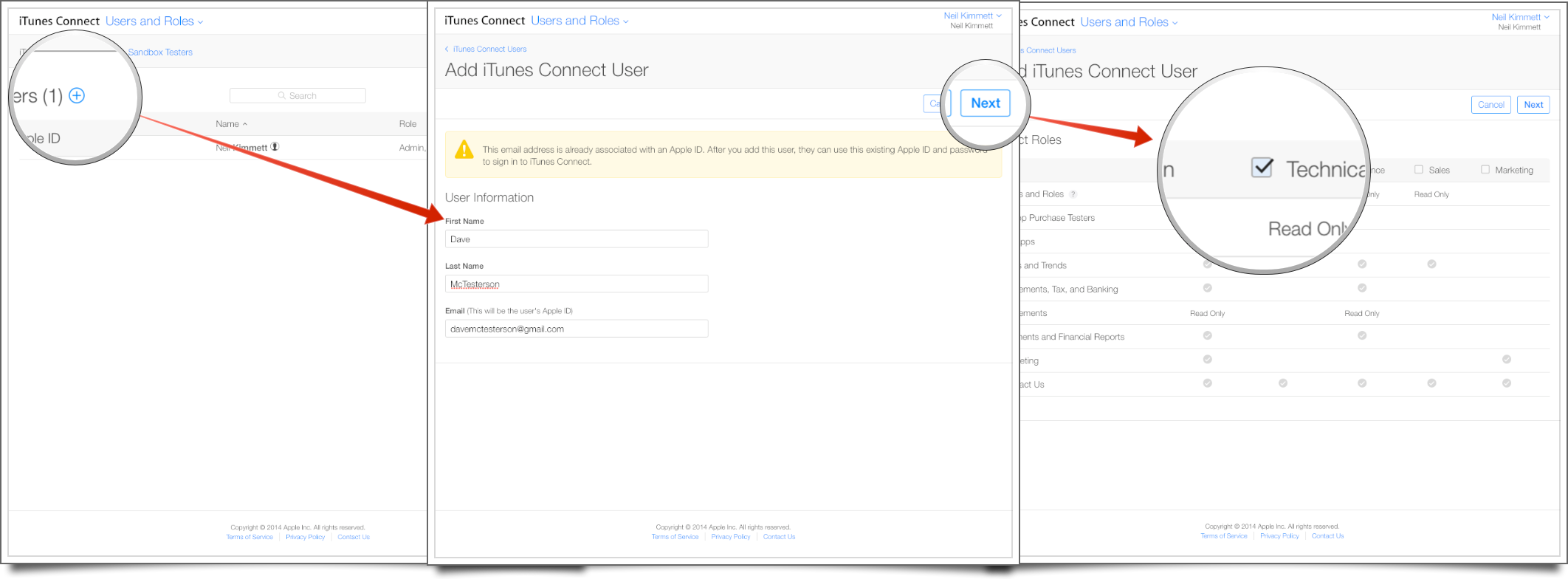
Task: Open Terms of Service link in left panel
Action: [250, 537]
